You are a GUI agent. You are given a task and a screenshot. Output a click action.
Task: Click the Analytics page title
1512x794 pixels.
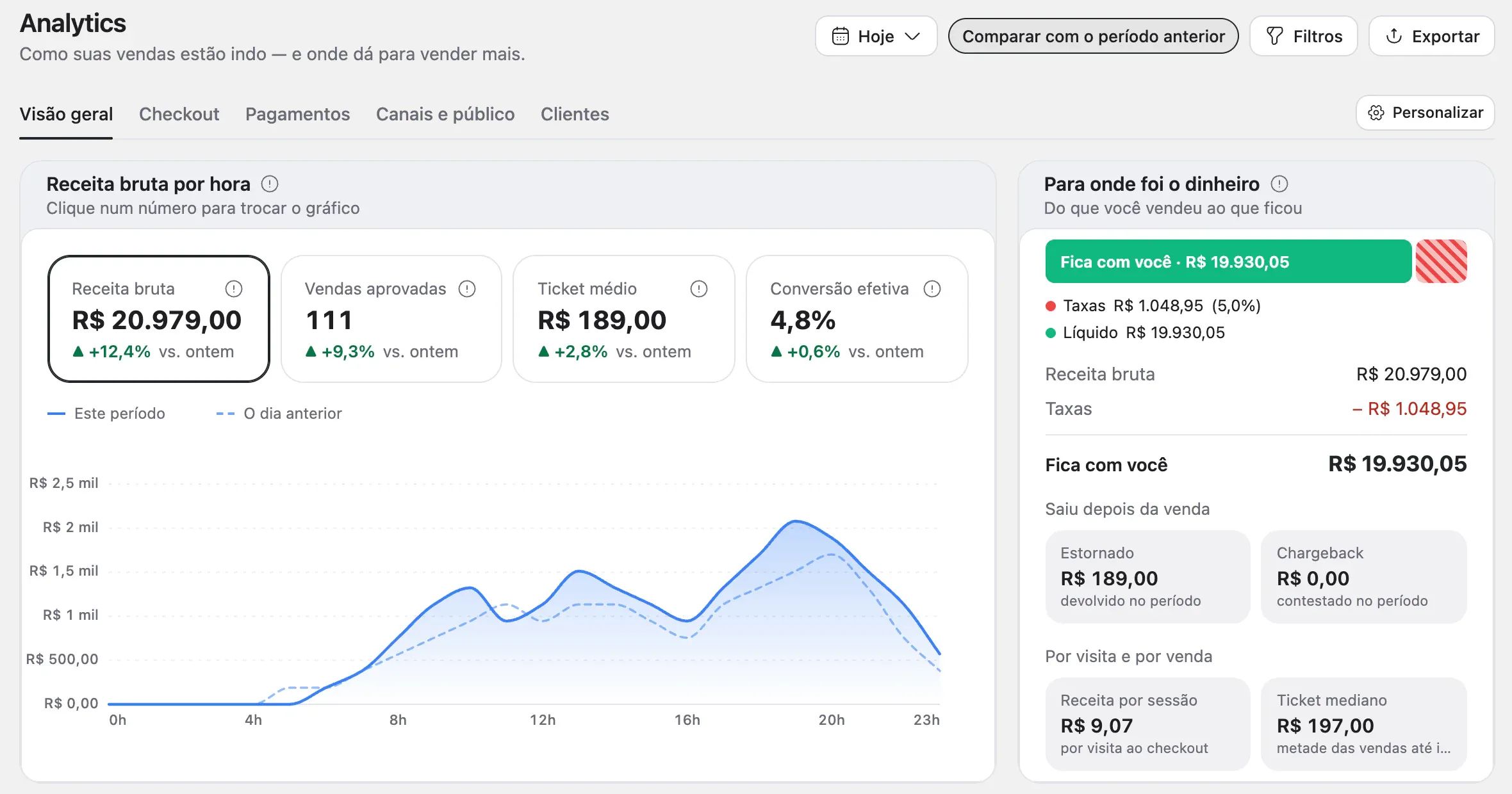pos(73,23)
